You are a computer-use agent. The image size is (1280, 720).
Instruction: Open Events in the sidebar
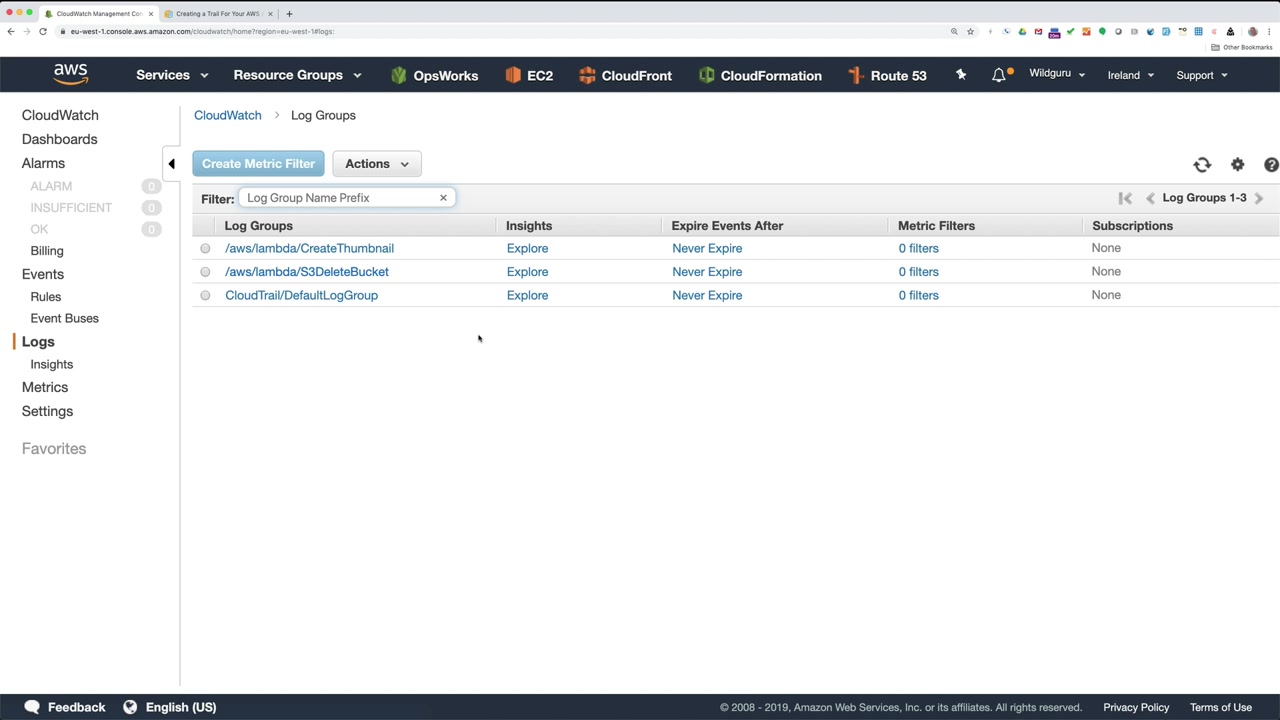click(43, 274)
